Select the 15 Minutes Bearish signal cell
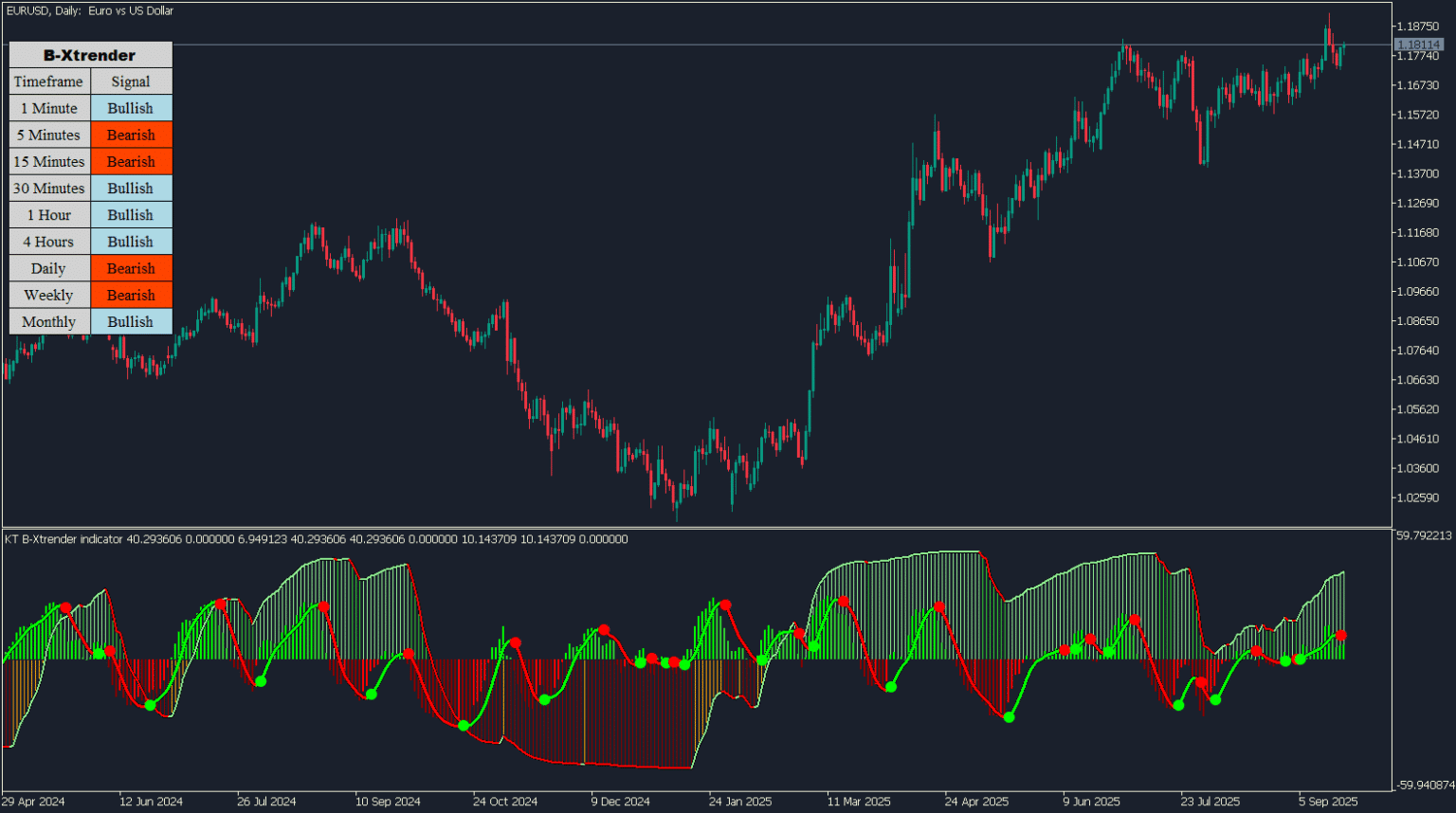Screen dimensions: 1456x813 pos(130,161)
